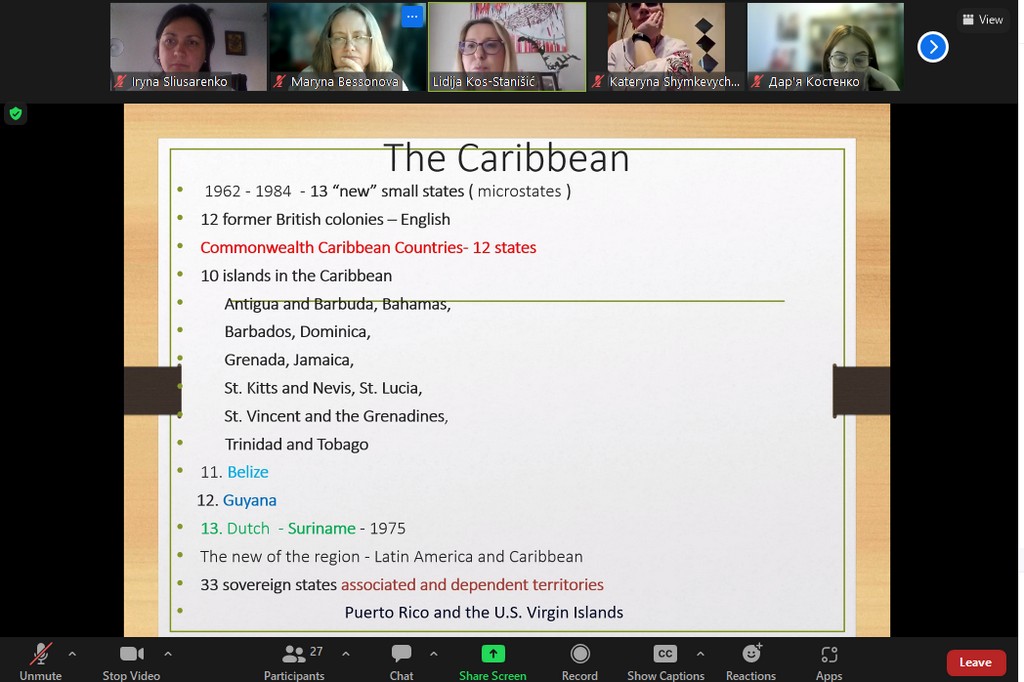Toggle Show Captions
The width and height of the screenshot is (1024, 682).
click(665, 660)
